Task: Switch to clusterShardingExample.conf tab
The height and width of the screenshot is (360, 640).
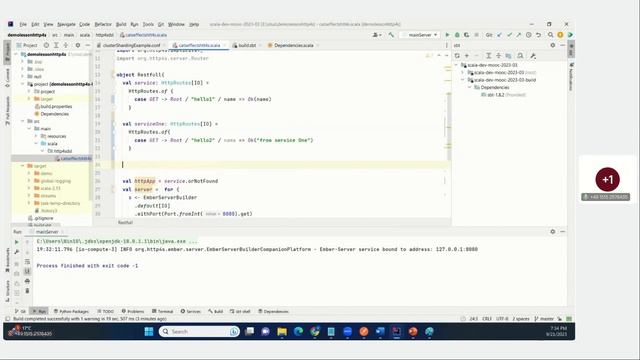Action: tap(131, 45)
